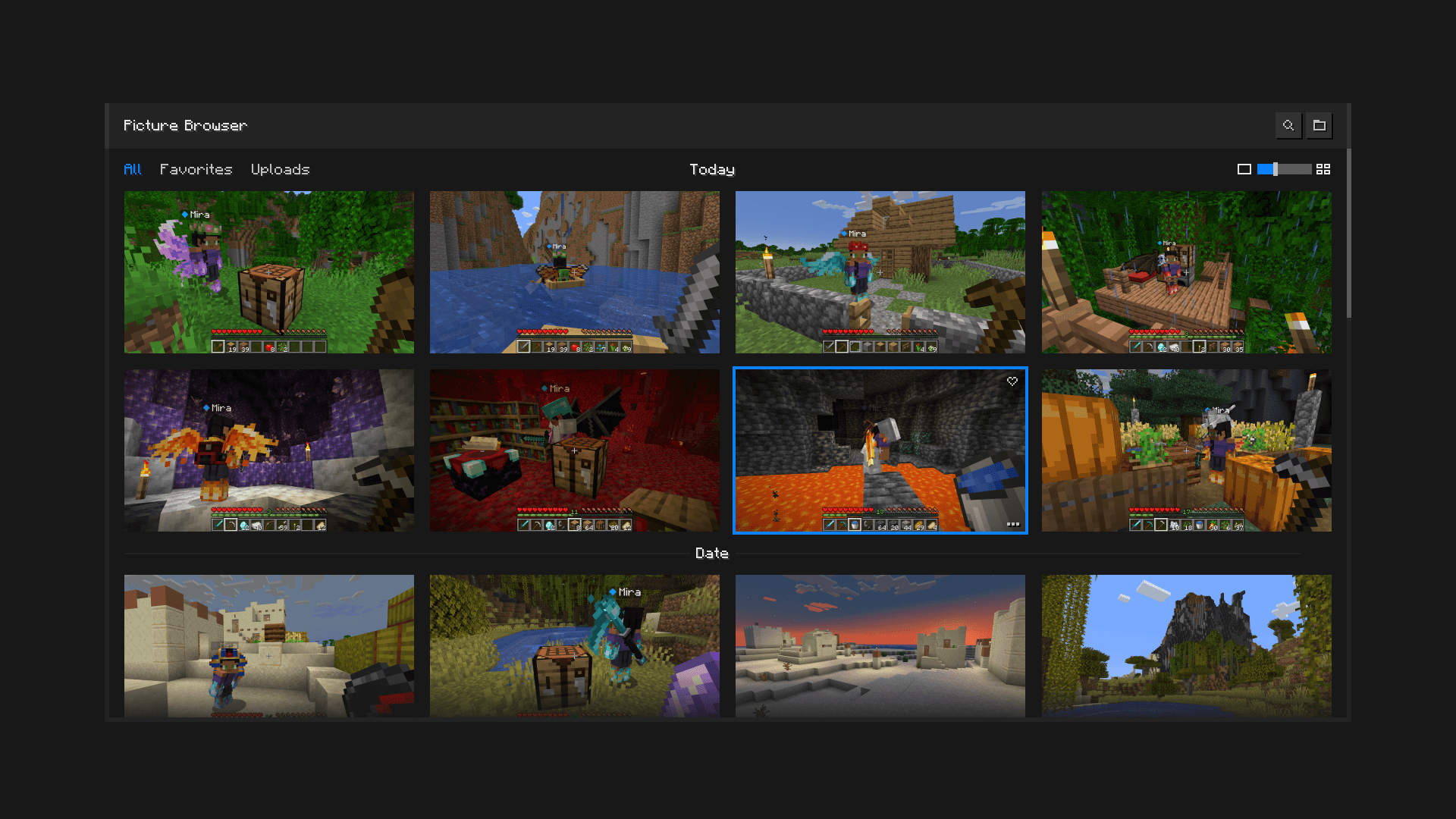The width and height of the screenshot is (1456, 819).
Task: Open the screenshots folder icon
Action: click(x=1319, y=126)
